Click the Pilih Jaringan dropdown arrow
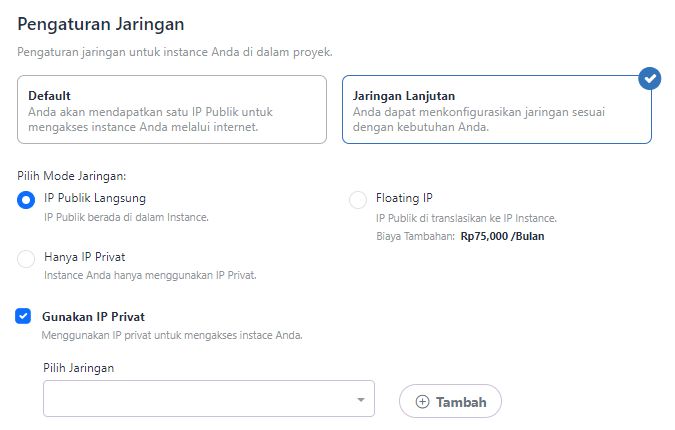 coord(360,401)
